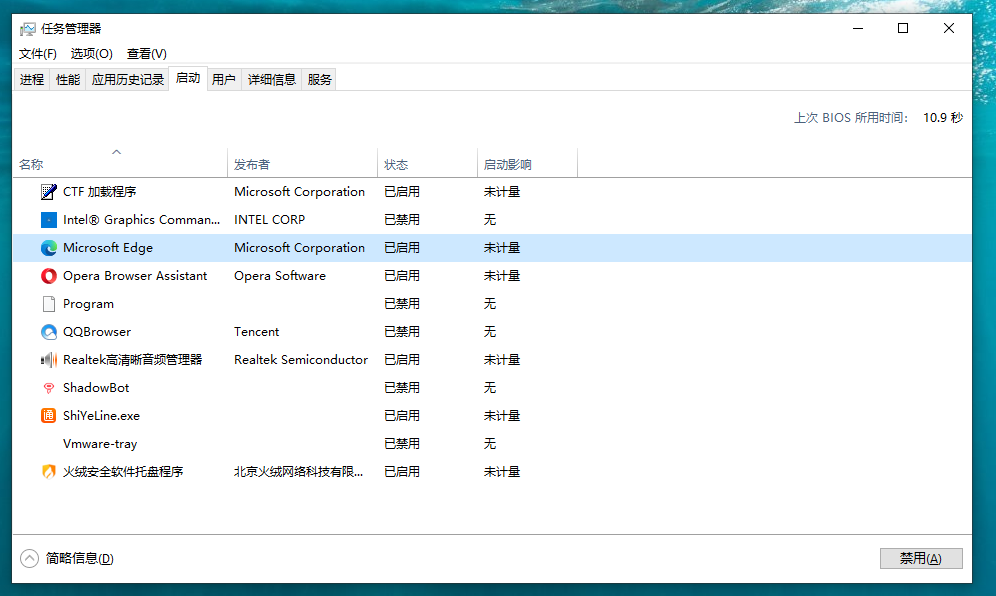
Task: Click 无 impact in Vmware-tray row
Action: click(490, 444)
